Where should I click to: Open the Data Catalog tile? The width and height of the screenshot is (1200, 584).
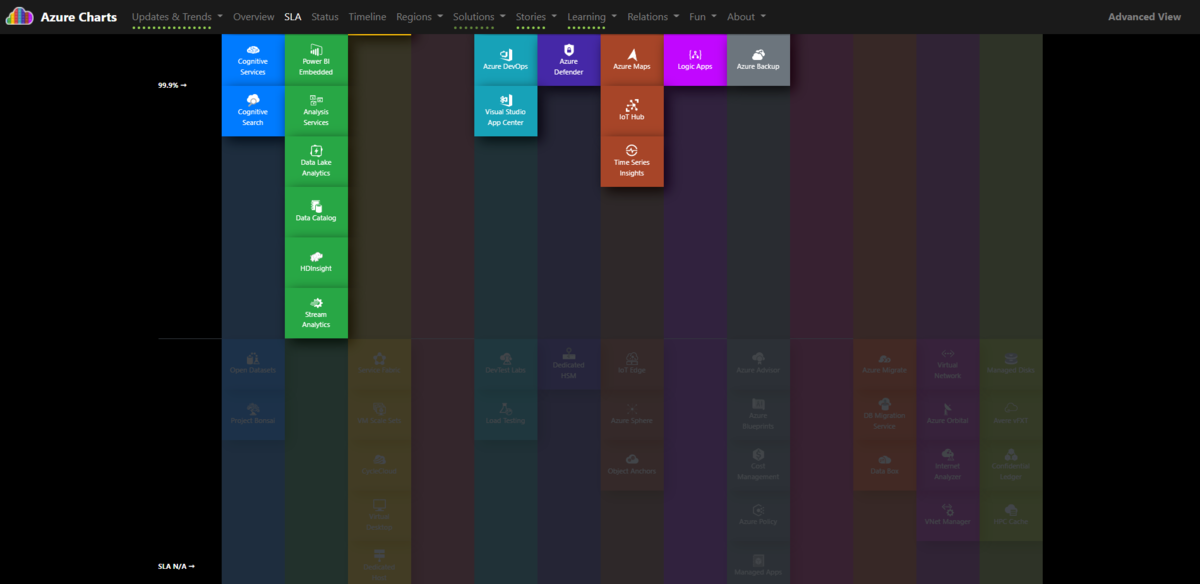(x=316, y=212)
